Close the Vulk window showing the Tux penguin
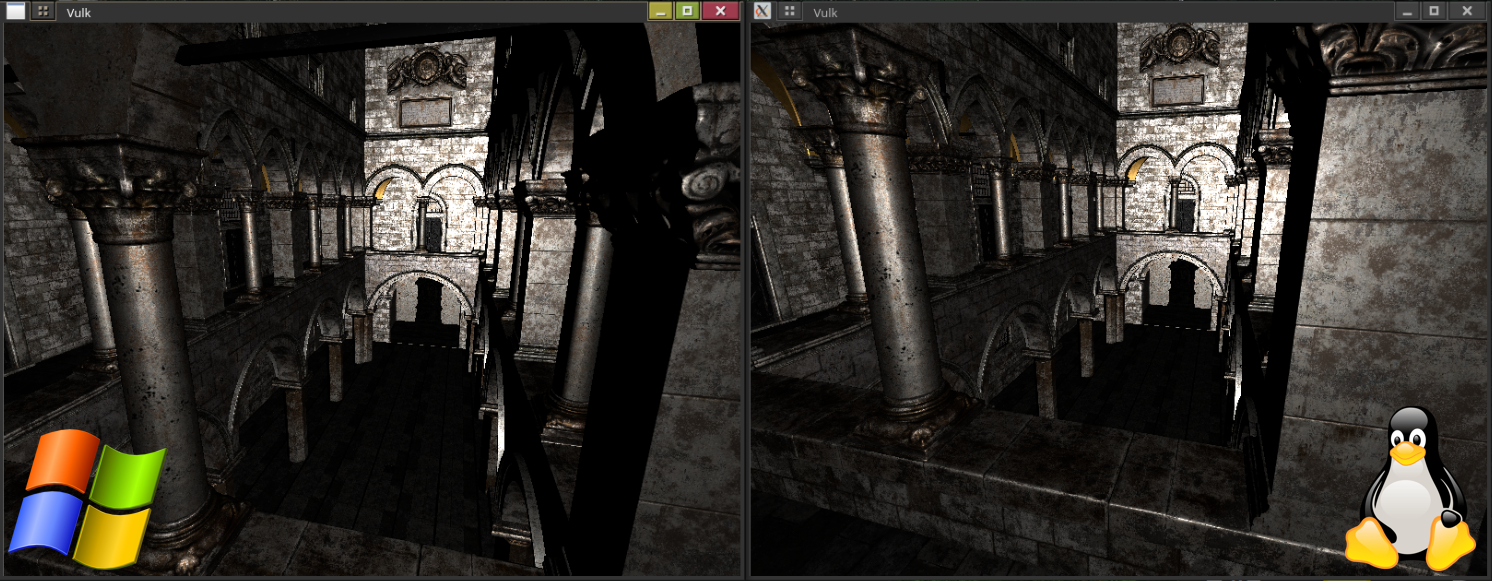Image resolution: width=1492 pixels, height=581 pixels. [x=1467, y=11]
